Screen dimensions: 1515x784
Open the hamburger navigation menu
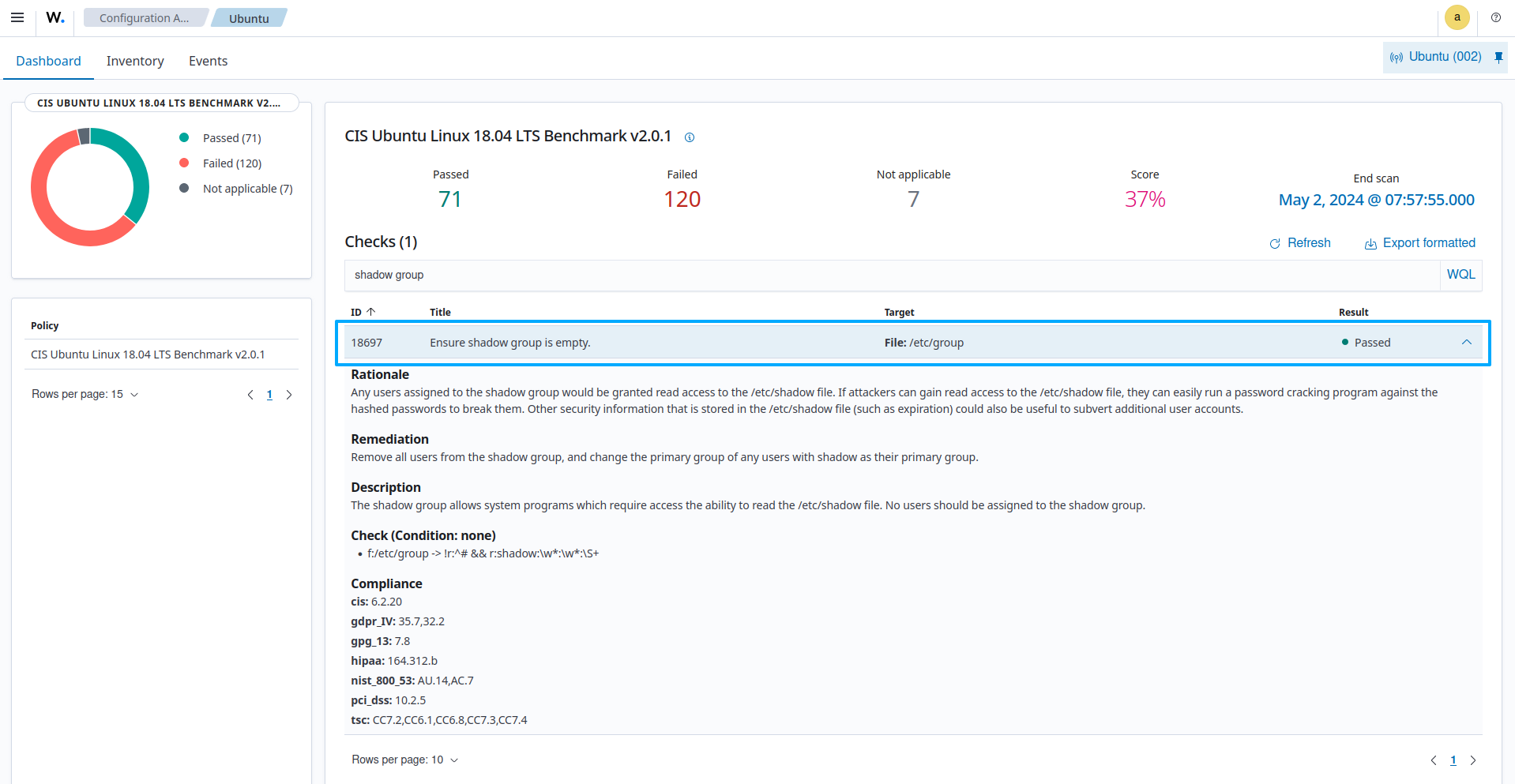pos(17,17)
